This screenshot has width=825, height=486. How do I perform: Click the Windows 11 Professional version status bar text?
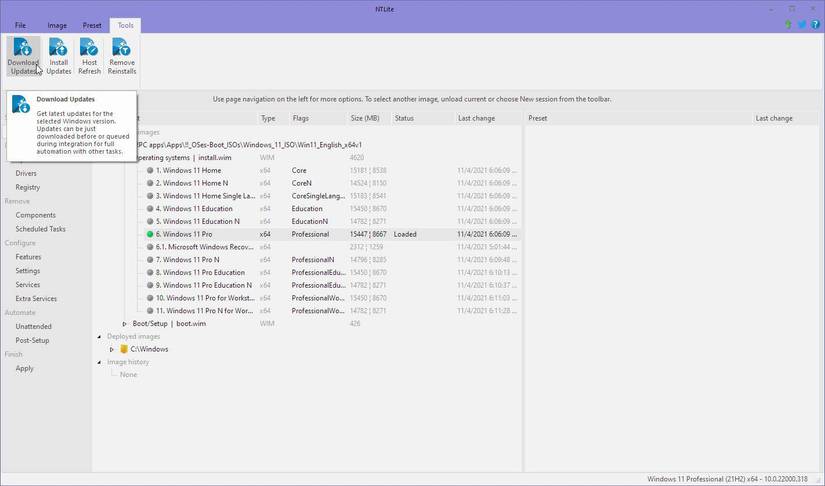pos(727,479)
